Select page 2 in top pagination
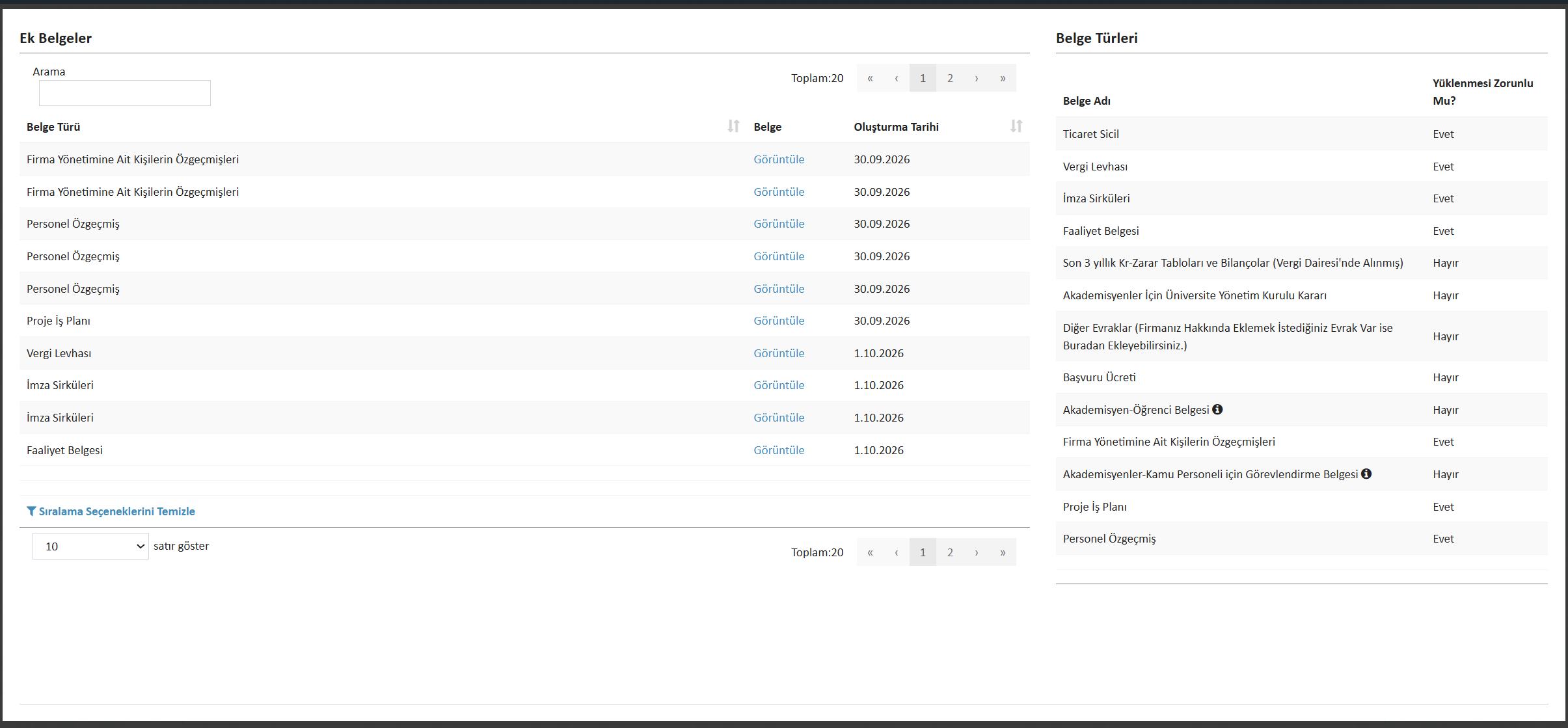Screen dimensions: 1568x728 (x=950, y=78)
